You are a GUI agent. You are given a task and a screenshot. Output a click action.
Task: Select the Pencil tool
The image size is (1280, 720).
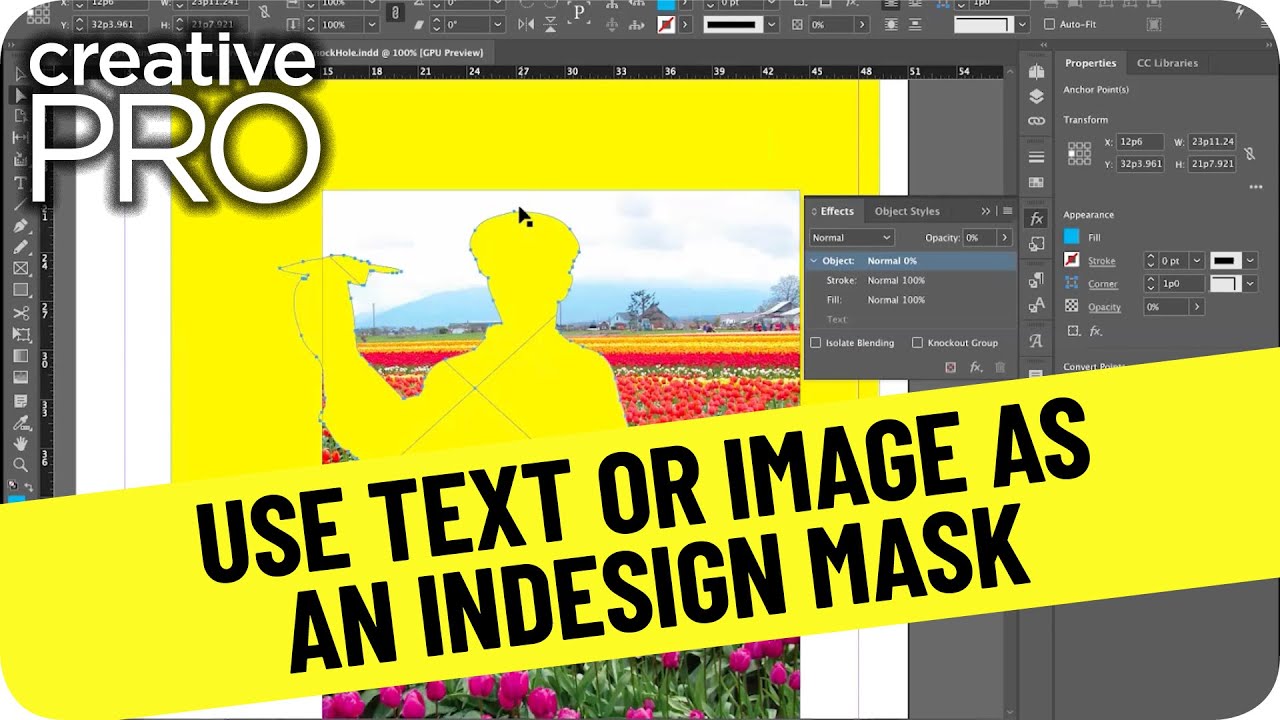tap(20, 246)
